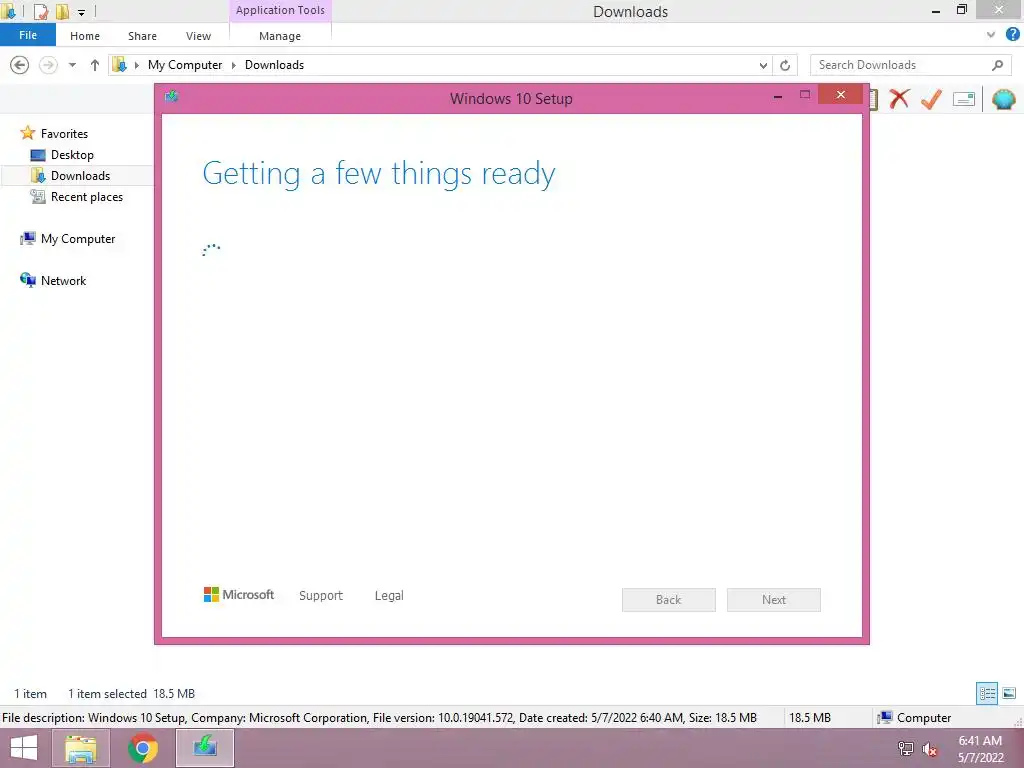Open the Home ribbon tab
1024x768 pixels.
coord(85,36)
